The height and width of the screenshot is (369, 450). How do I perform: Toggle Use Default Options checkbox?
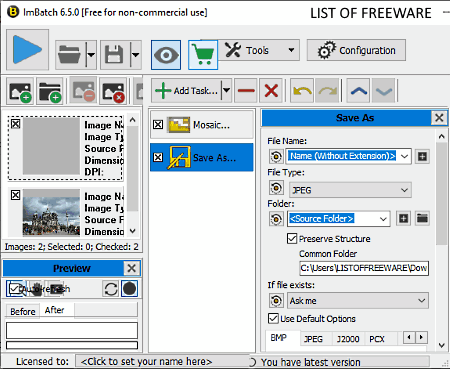pyautogui.click(x=273, y=318)
